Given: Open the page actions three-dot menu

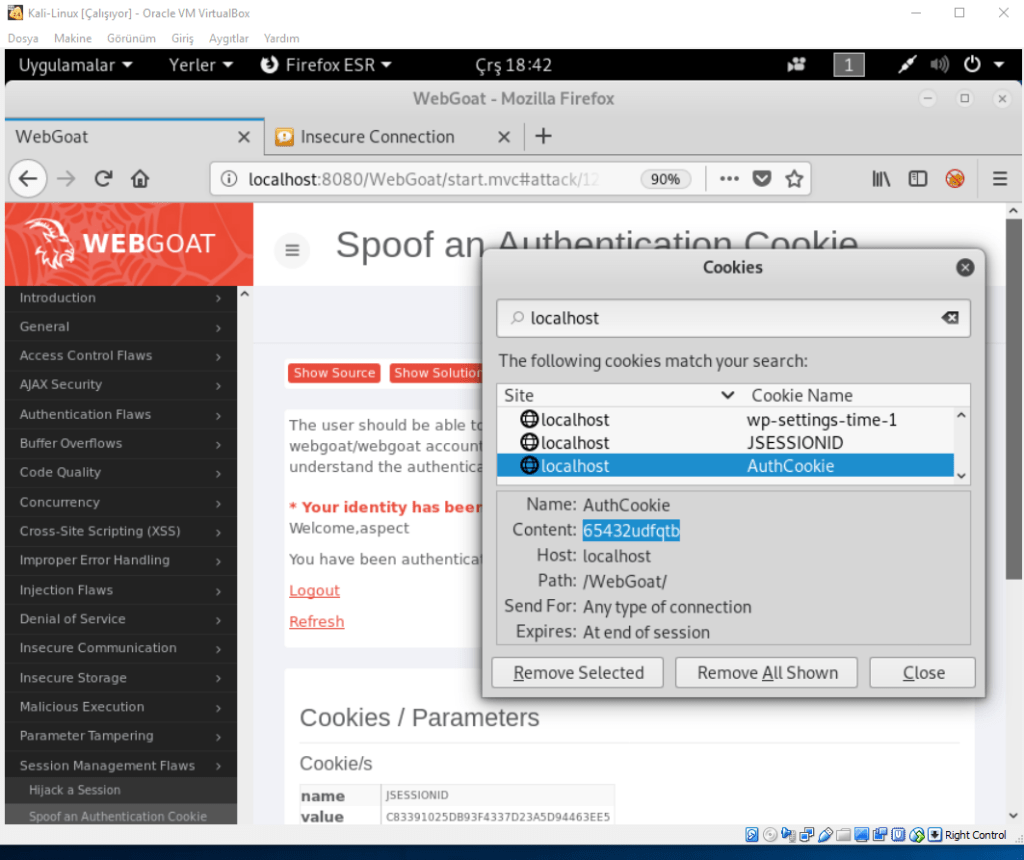Looking at the screenshot, I should (x=729, y=179).
